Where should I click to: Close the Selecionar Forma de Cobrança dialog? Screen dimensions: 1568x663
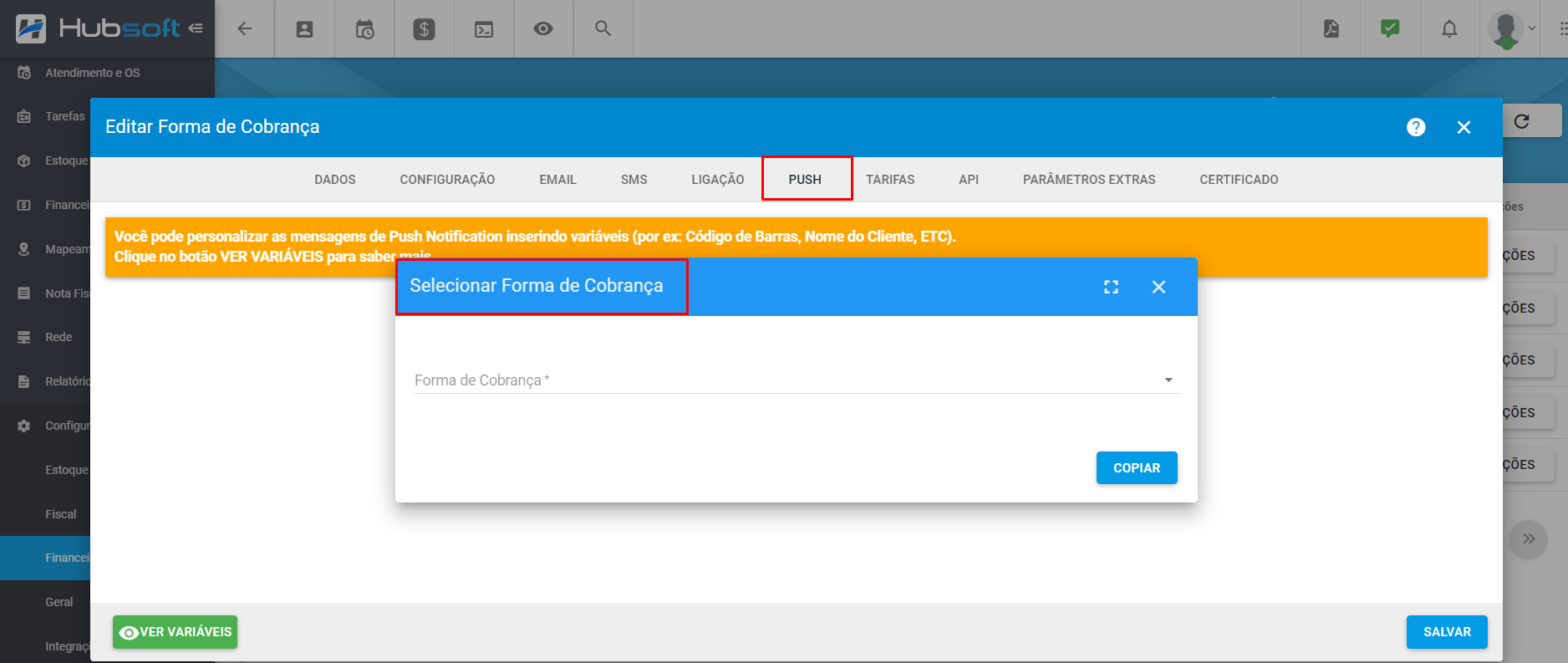point(1158,287)
